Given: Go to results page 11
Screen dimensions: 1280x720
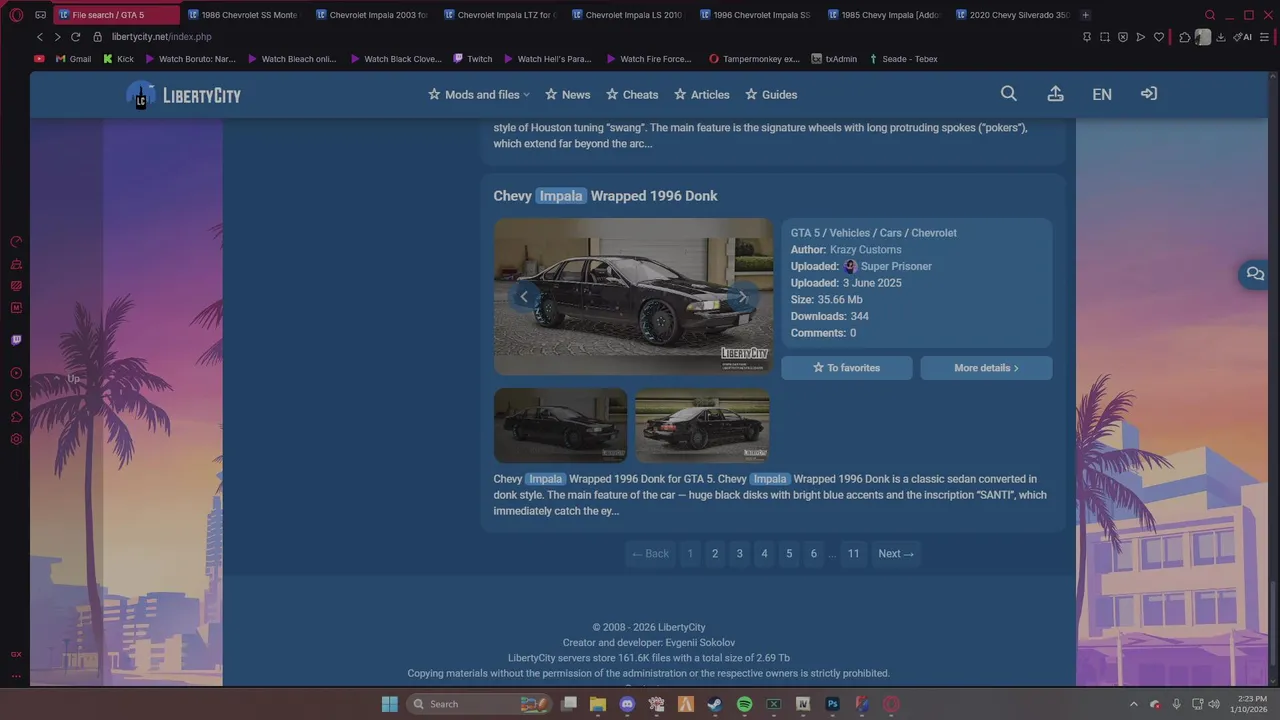Looking at the screenshot, I should tap(853, 554).
